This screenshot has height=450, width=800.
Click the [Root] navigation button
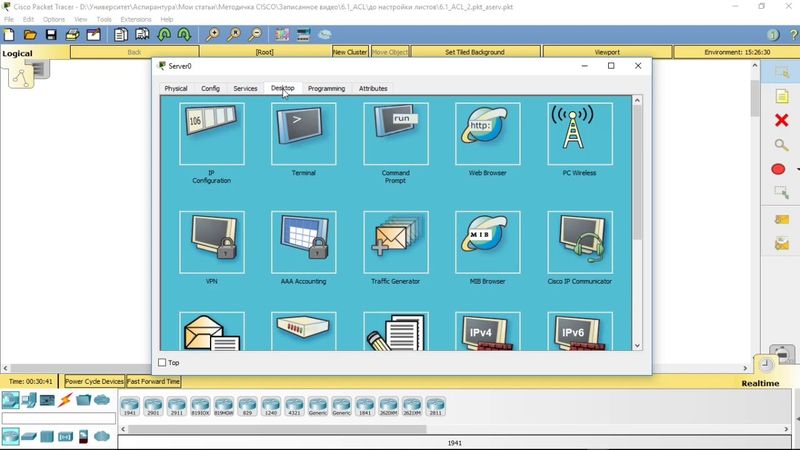pos(265,52)
